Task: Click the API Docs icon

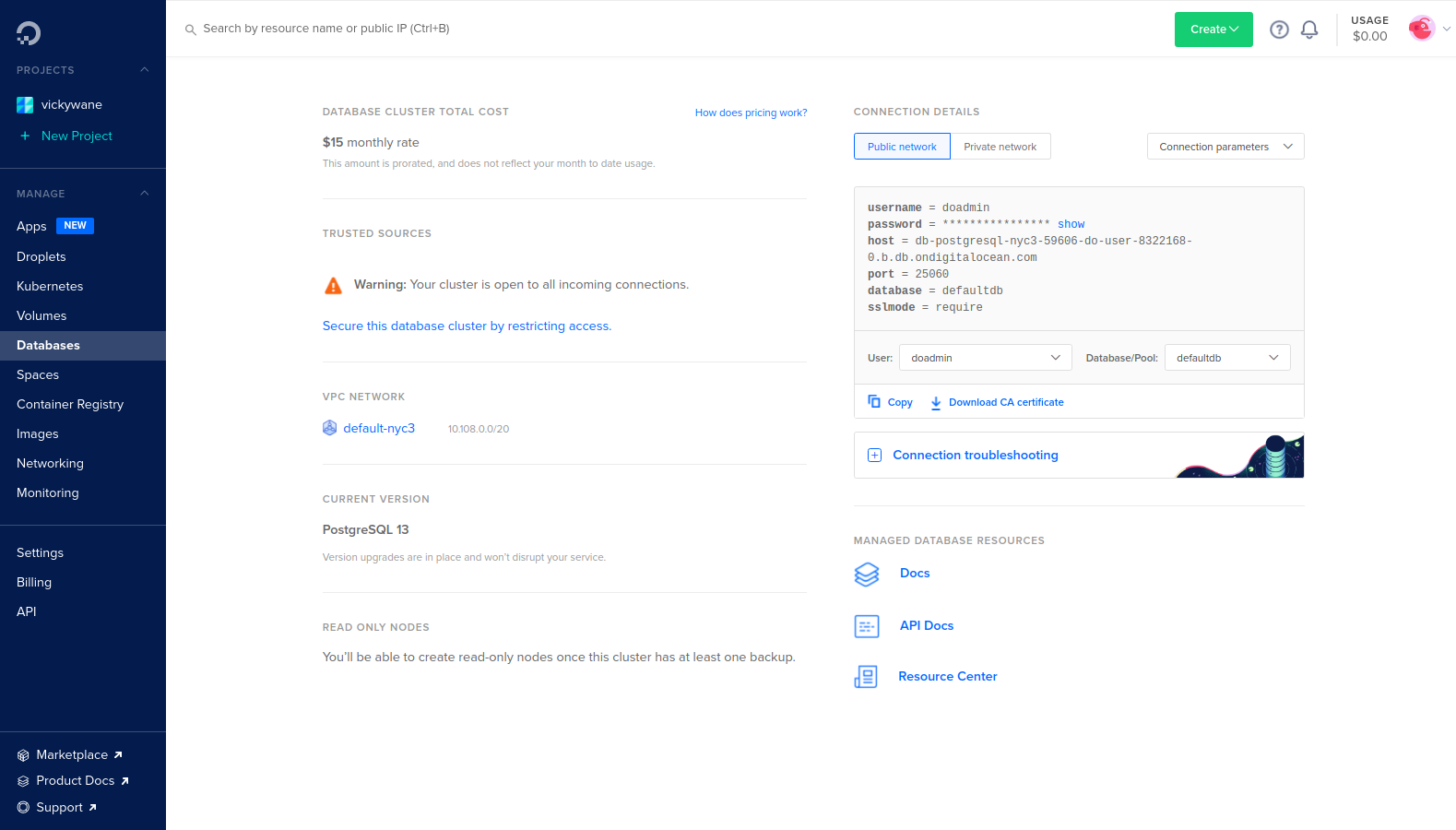Action: point(867,627)
